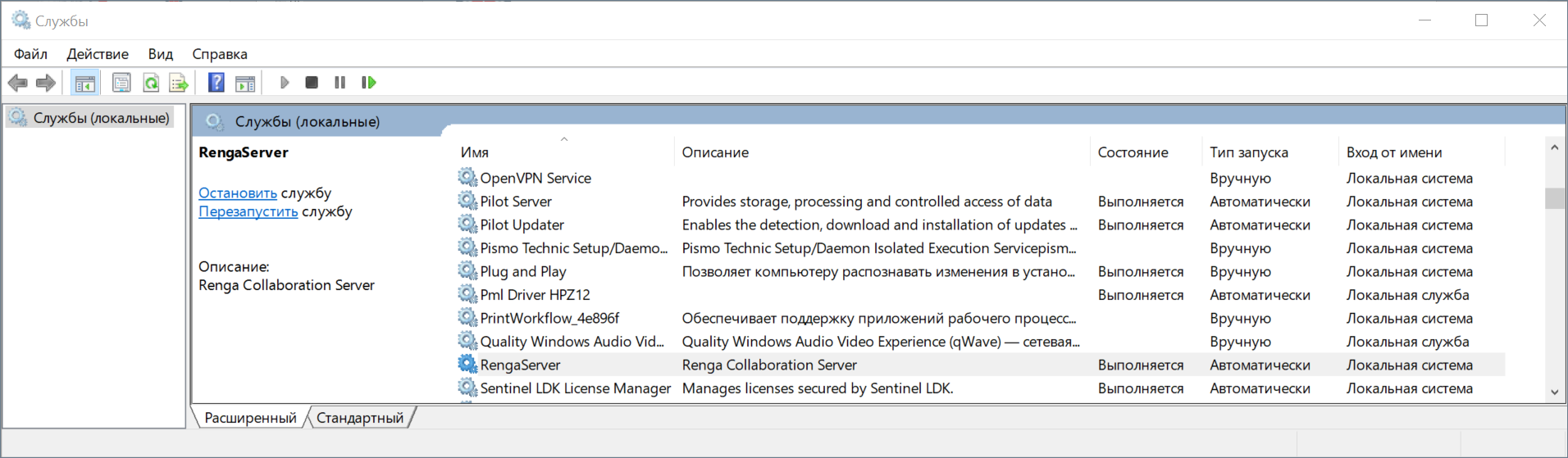Click the green Refresh toolbar icon
Viewport: 1568px width, 458px height.
click(x=151, y=83)
